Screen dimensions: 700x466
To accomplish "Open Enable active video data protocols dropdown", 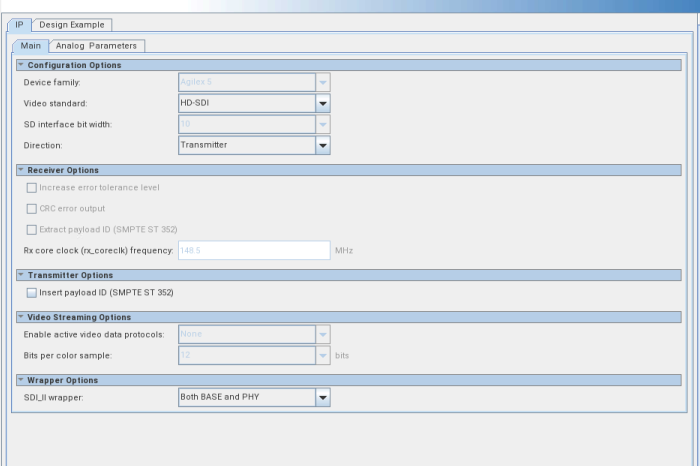I will [x=254, y=334].
